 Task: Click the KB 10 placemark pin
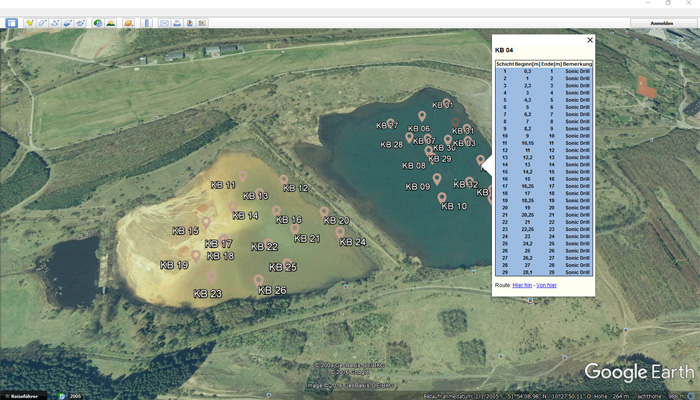tap(442, 197)
